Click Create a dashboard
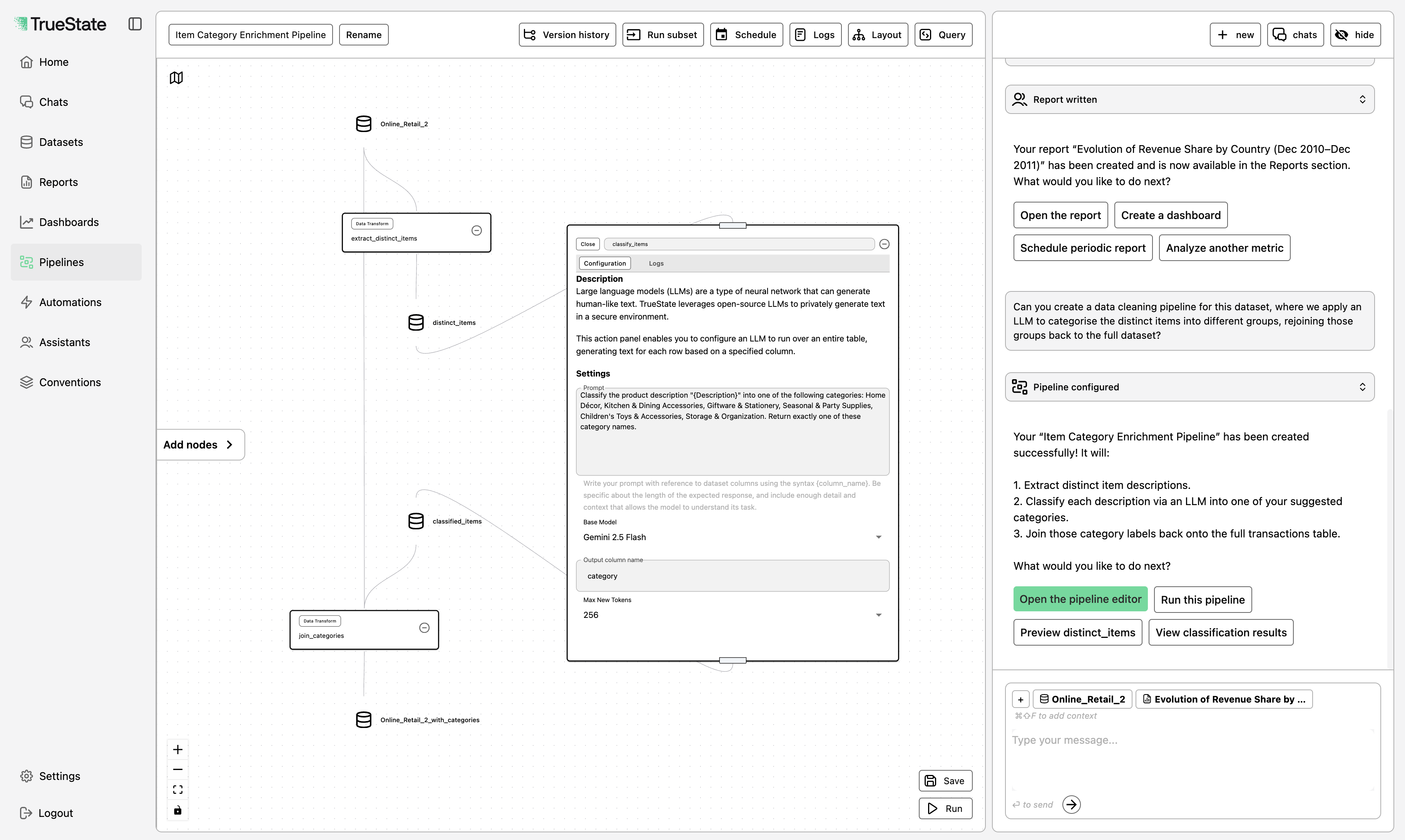This screenshot has height=840, width=1405. click(1170, 215)
